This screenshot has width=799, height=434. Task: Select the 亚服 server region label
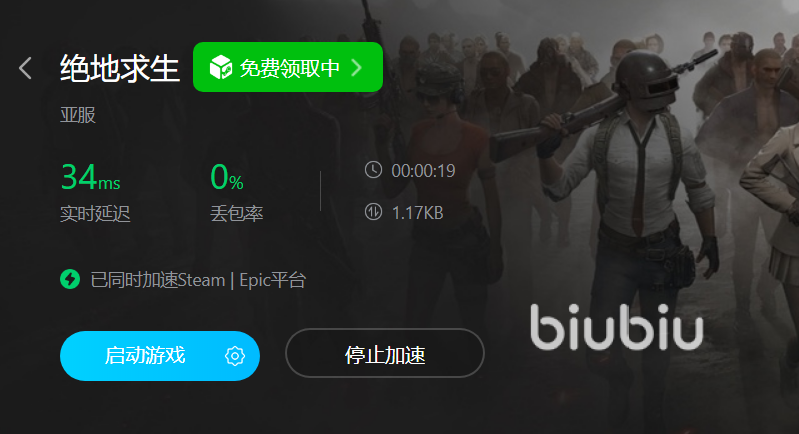click(x=78, y=115)
